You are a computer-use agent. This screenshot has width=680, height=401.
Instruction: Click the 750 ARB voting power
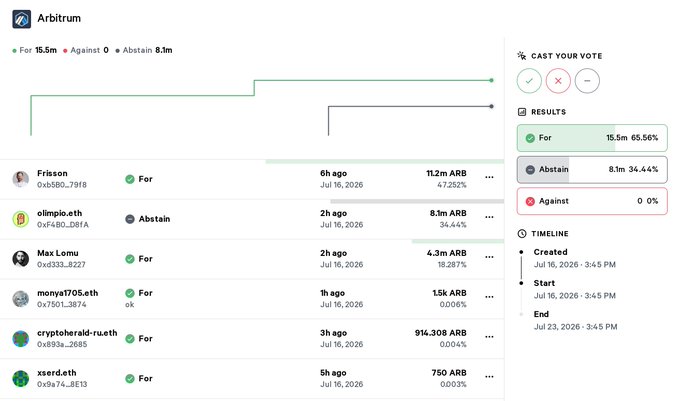449,373
